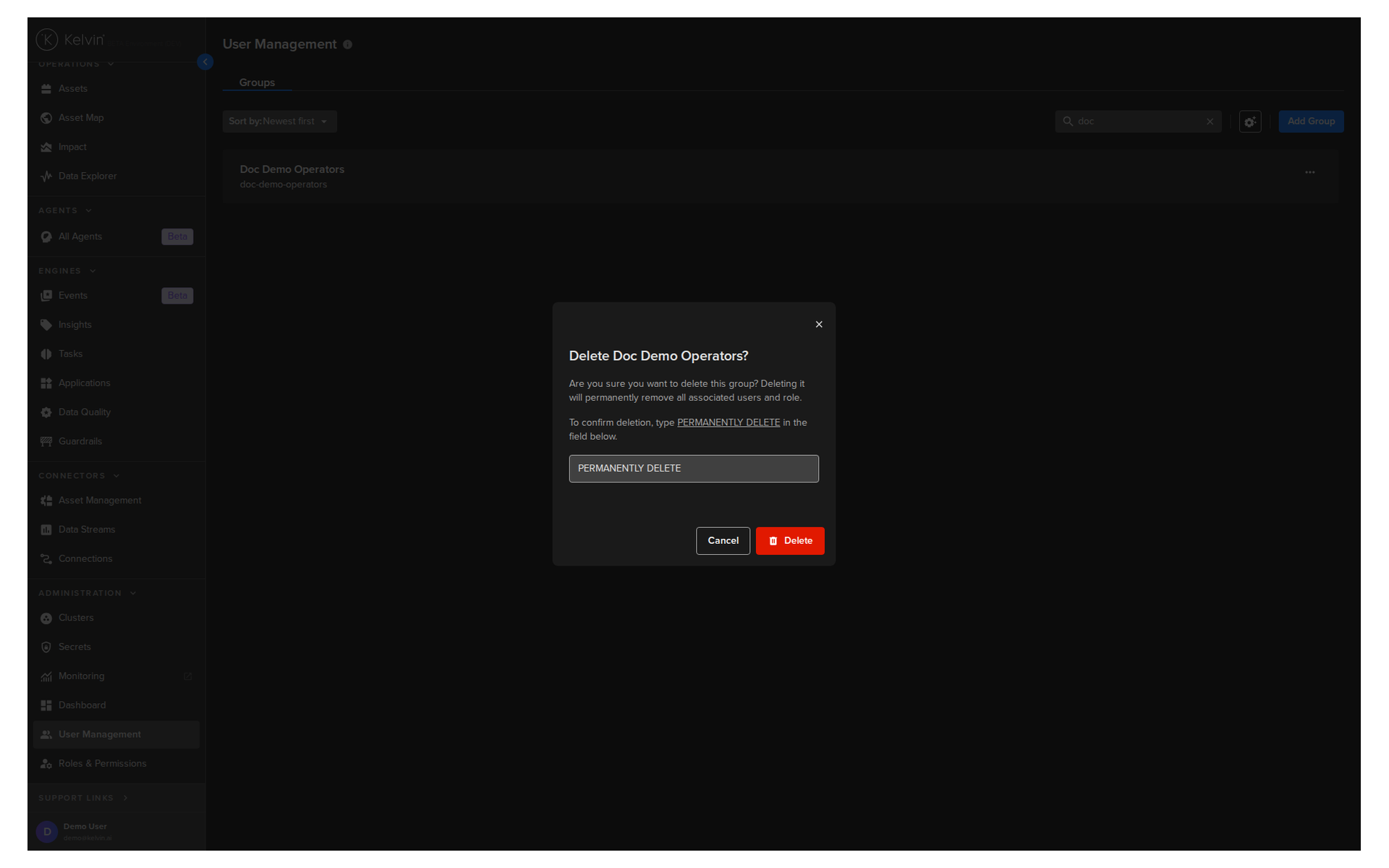Screen dimensions: 1389x868
Task: Open Doc Demo Operators more-options menu
Action: pyautogui.click(x=1310, y=172)
